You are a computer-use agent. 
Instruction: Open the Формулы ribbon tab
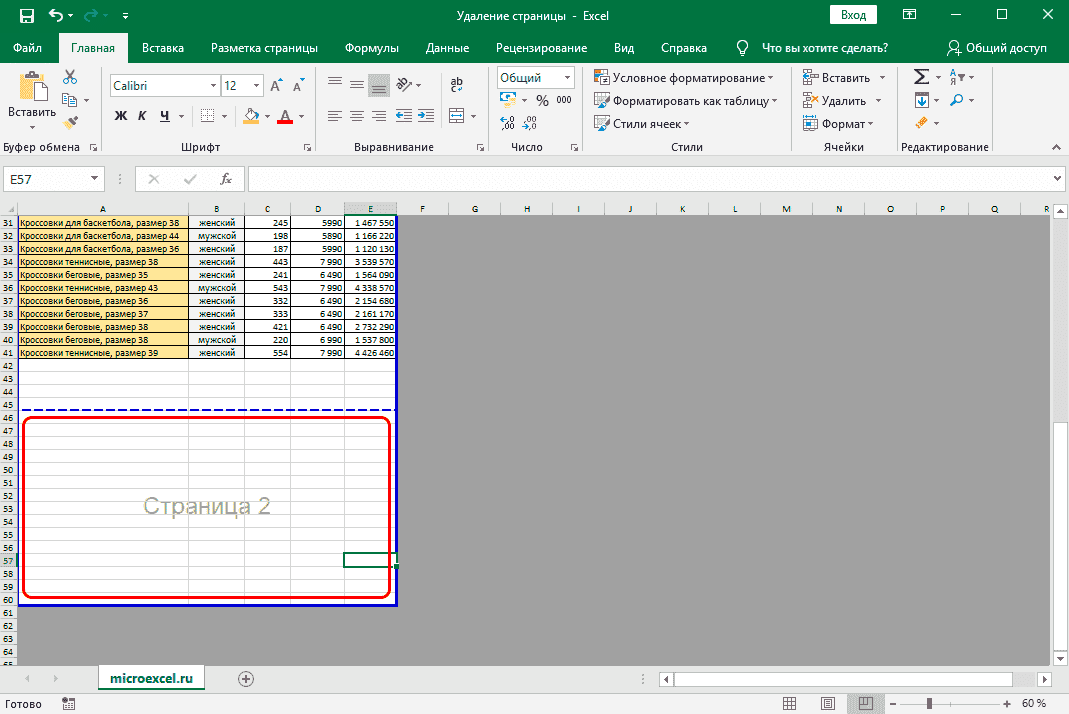pyautogui.click(x=371, y=47)
